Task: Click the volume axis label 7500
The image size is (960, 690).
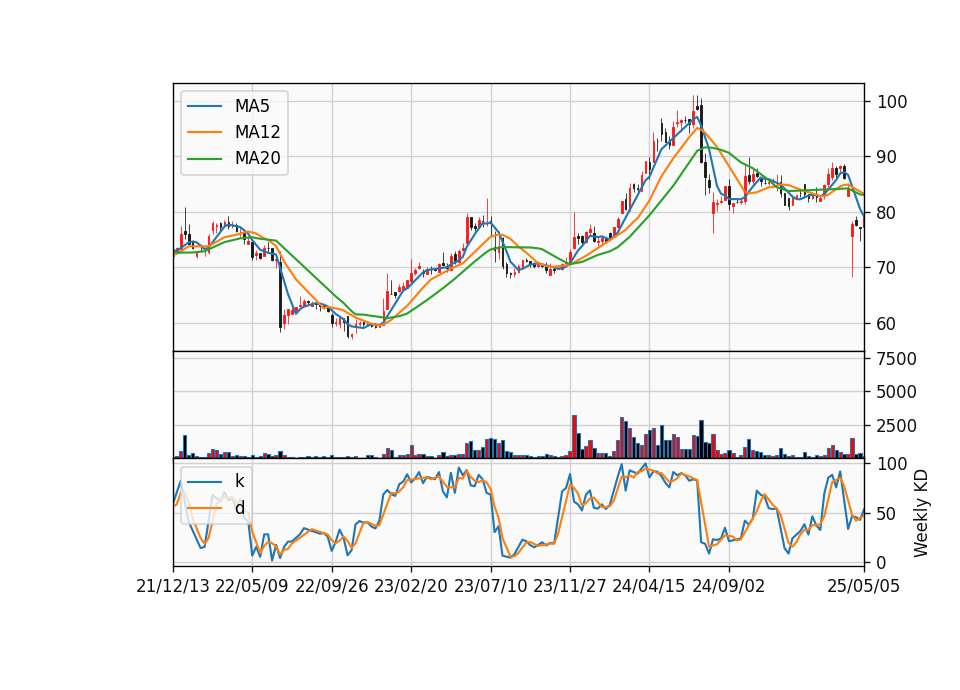Action: 897,359
